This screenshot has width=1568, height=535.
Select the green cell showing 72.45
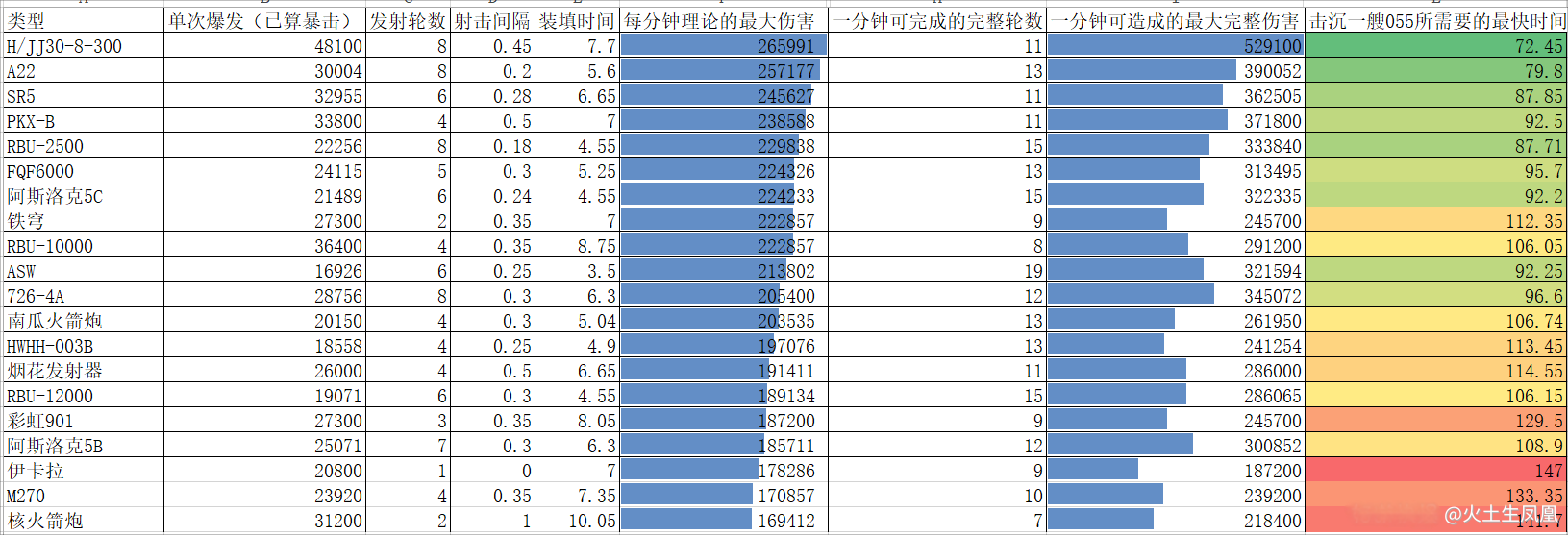[1436, 46]
